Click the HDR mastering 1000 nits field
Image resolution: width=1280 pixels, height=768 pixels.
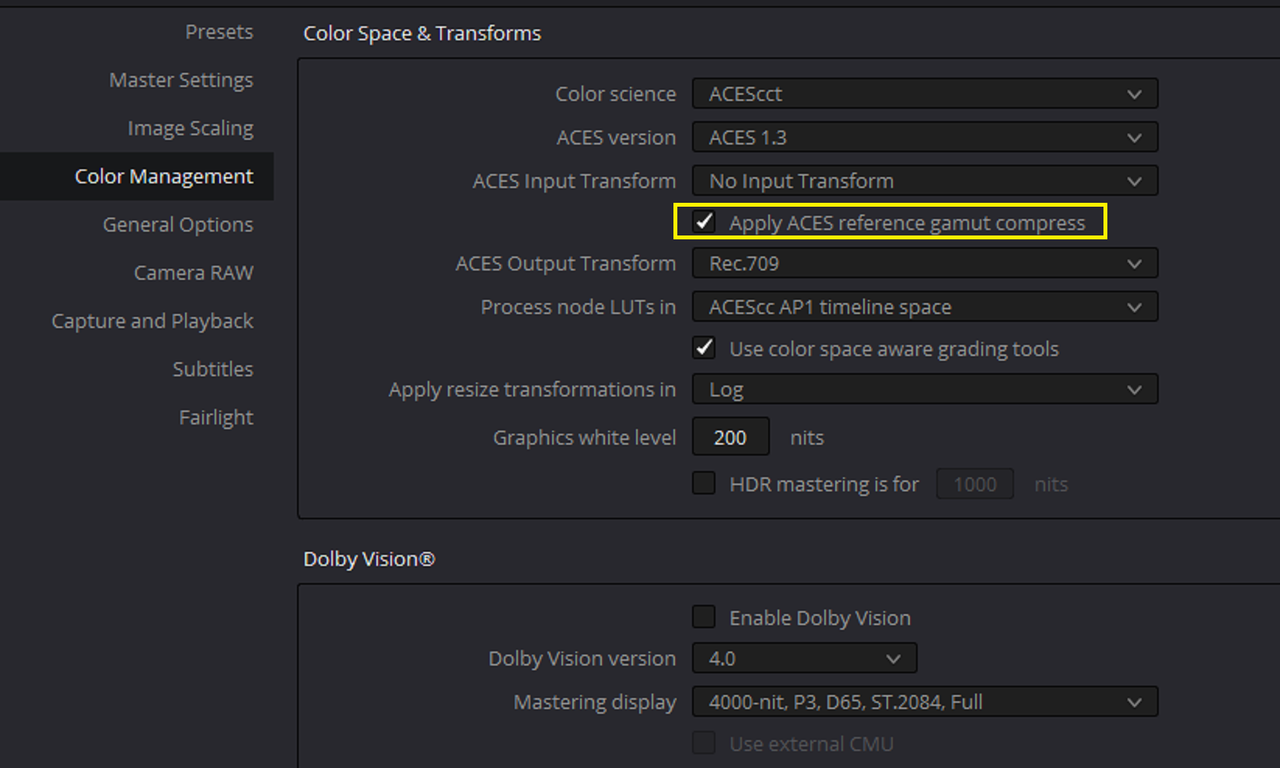[x=975, y=484]
